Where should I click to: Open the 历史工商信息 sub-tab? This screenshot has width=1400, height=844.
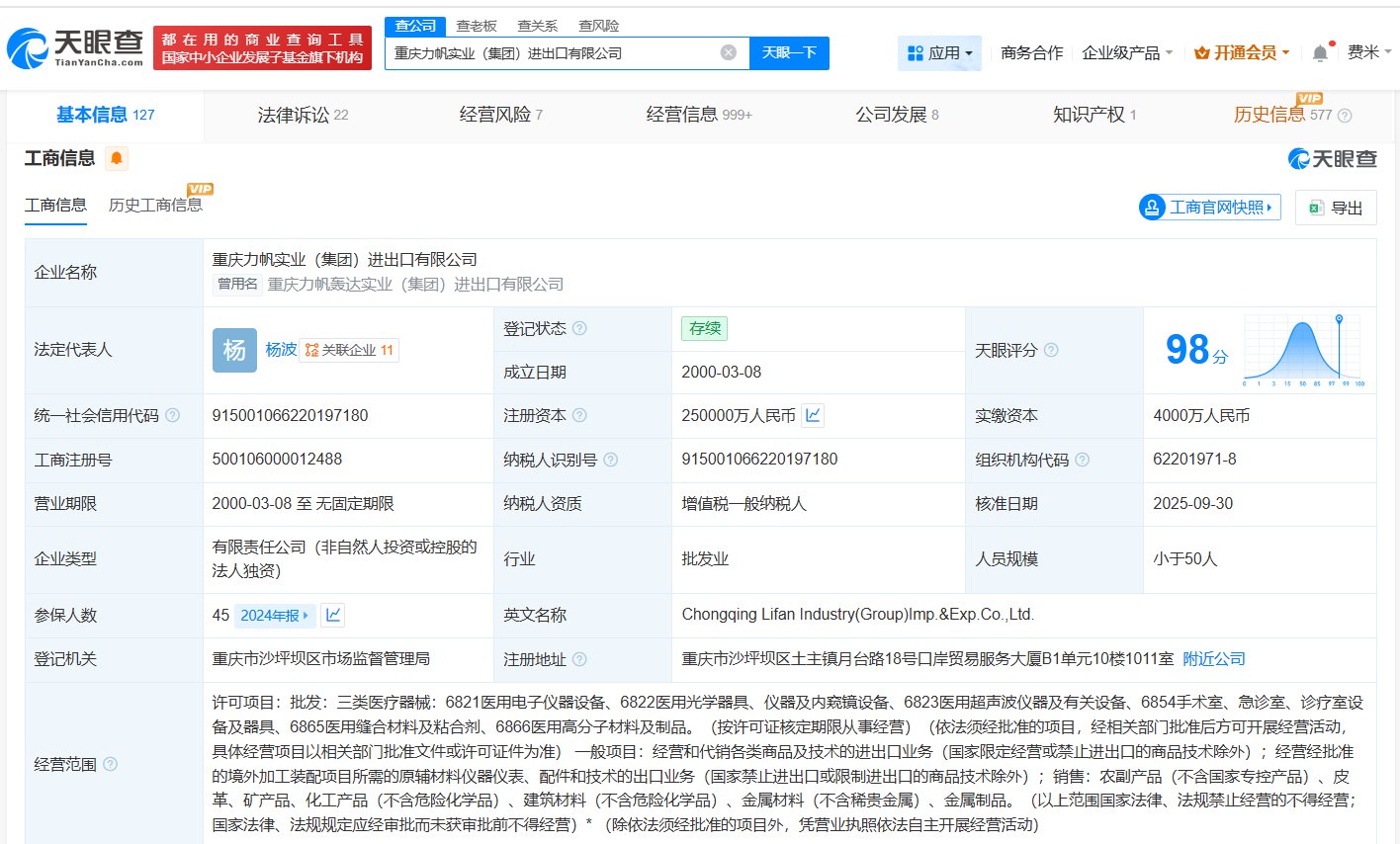click(155, 206)
